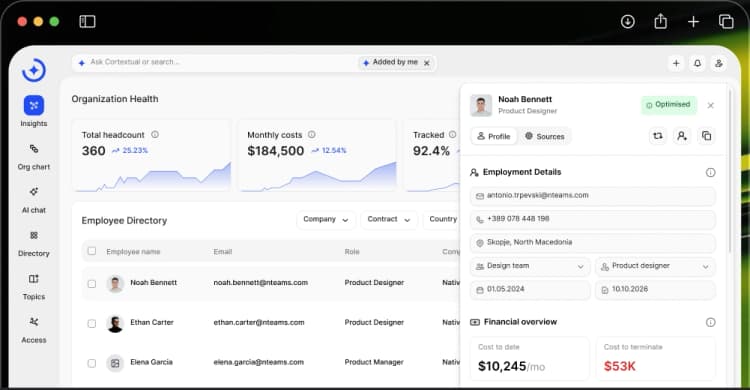Remove the Added by me filter chip
Screen dimensions: 750x390
427,63
